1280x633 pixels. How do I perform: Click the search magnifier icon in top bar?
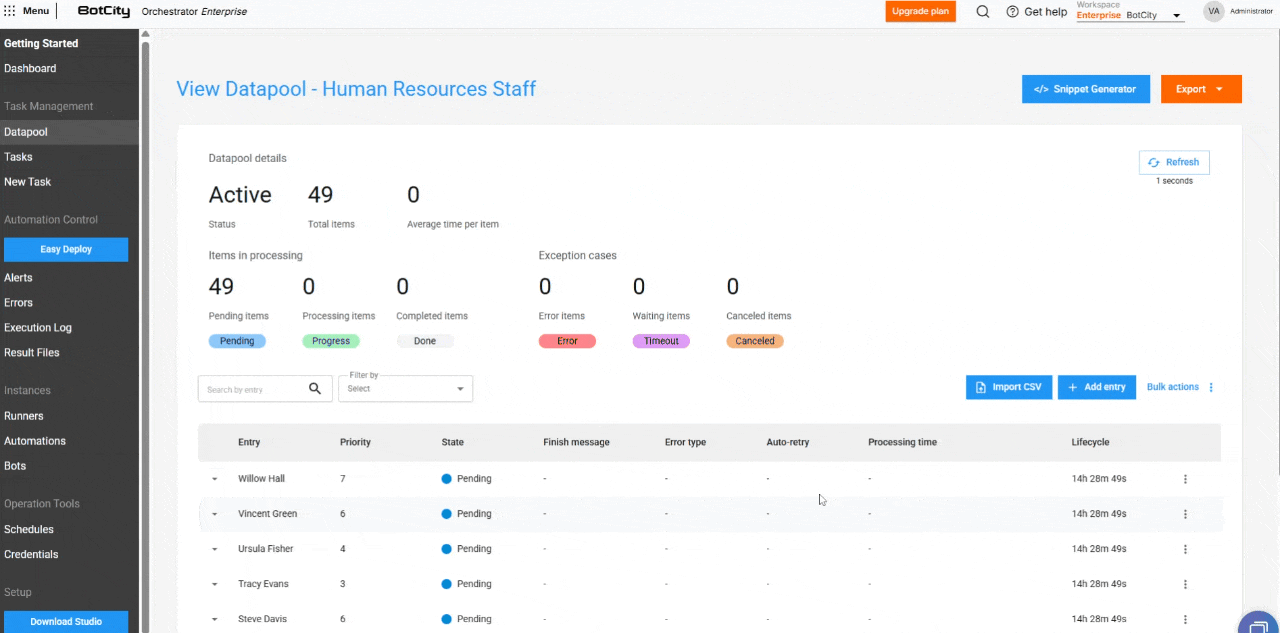(982, 12)
